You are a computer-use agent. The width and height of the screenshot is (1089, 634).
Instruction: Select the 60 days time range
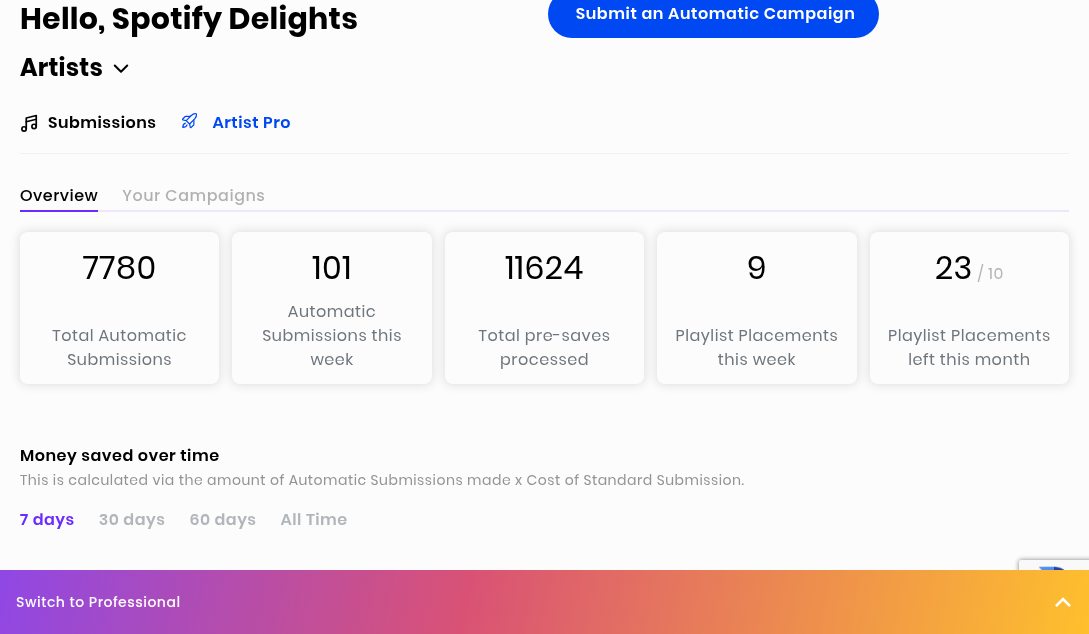[x=222, y=520]
